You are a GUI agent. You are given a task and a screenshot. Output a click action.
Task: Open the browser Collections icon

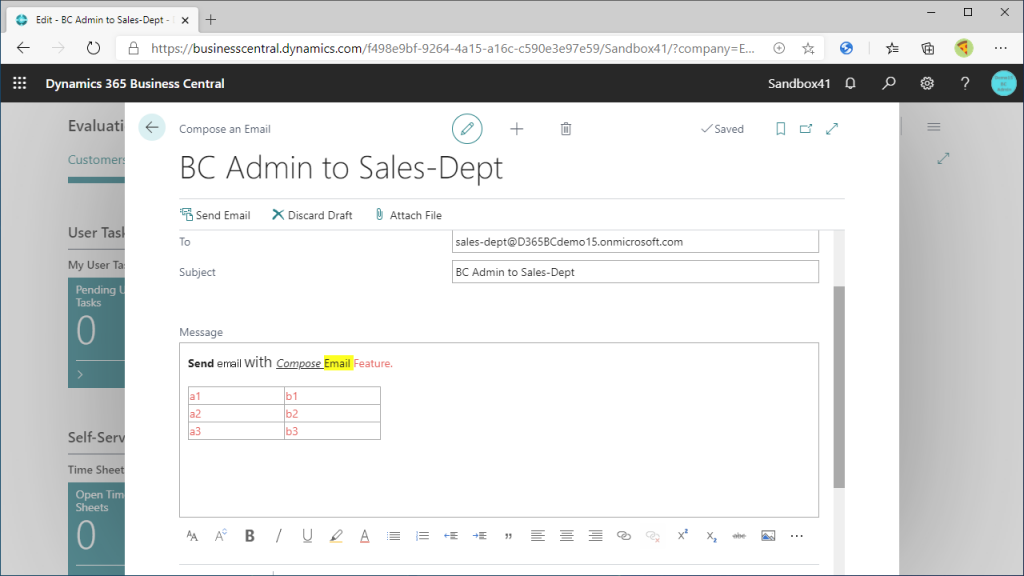(927, 48)
